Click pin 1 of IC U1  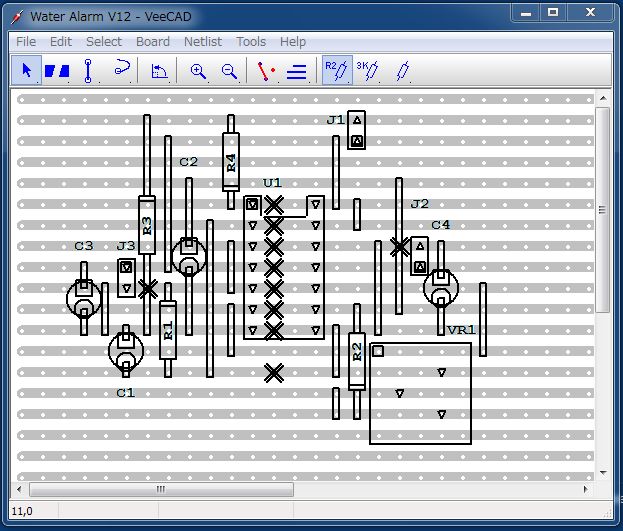coord(252,204)
